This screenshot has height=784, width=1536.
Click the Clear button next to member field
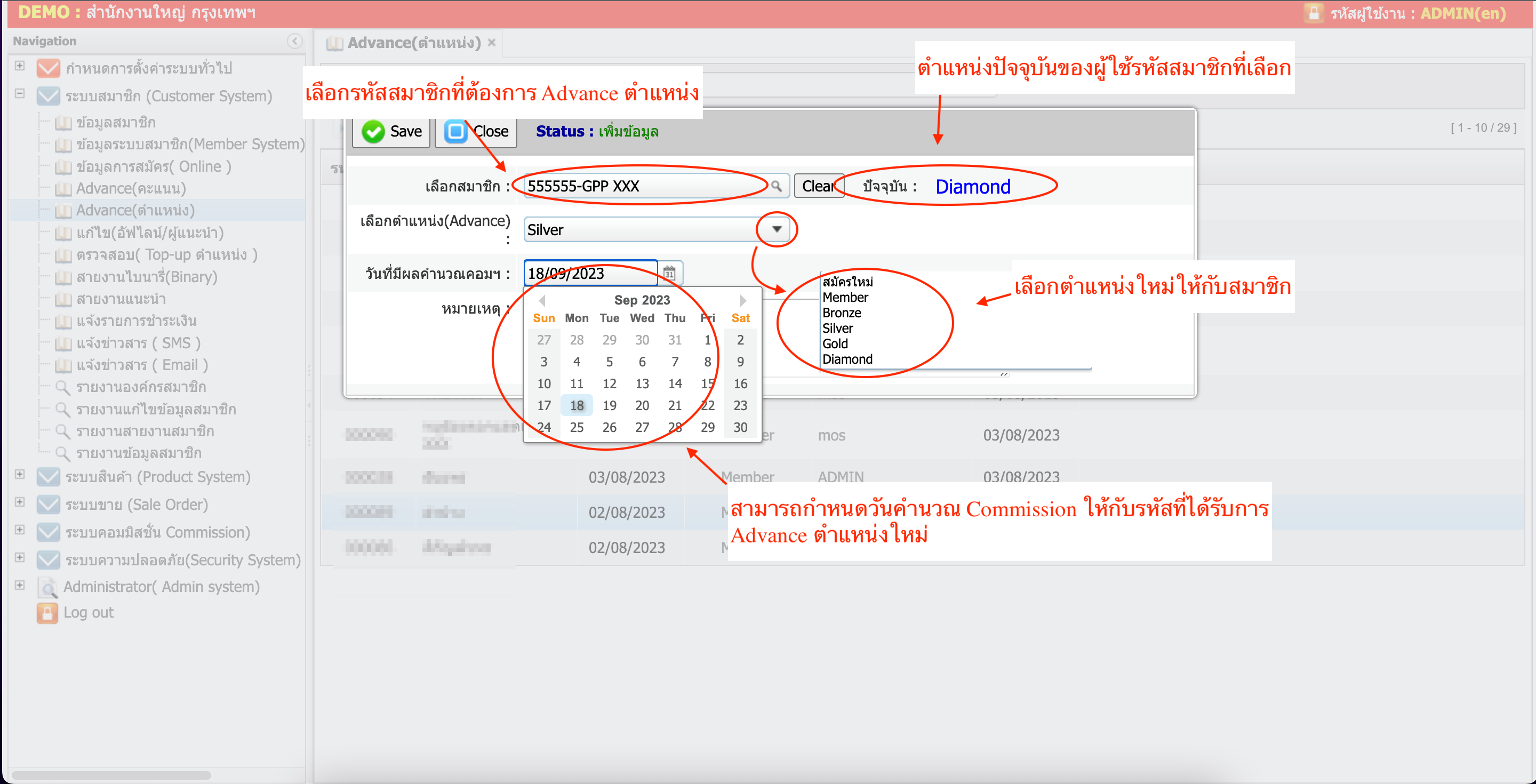[x=818, y=186]
